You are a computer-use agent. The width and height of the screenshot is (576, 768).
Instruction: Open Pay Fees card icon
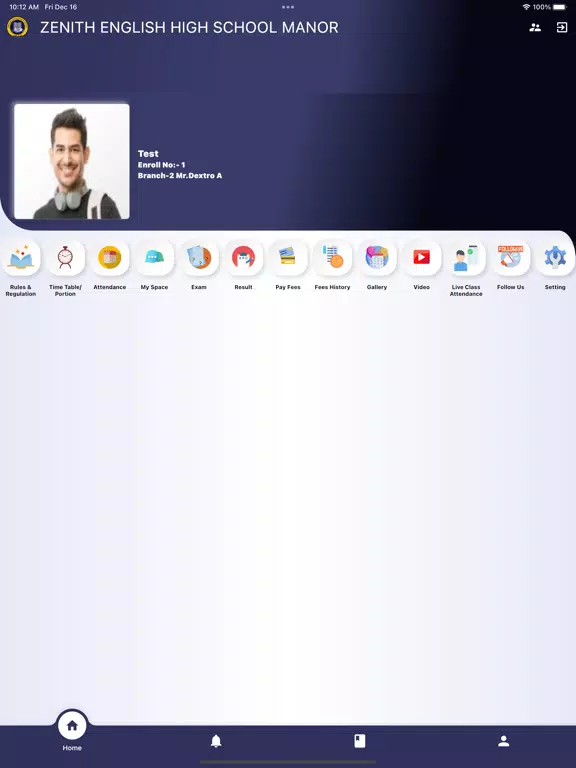pyautogui.click(x=288, y=258)
